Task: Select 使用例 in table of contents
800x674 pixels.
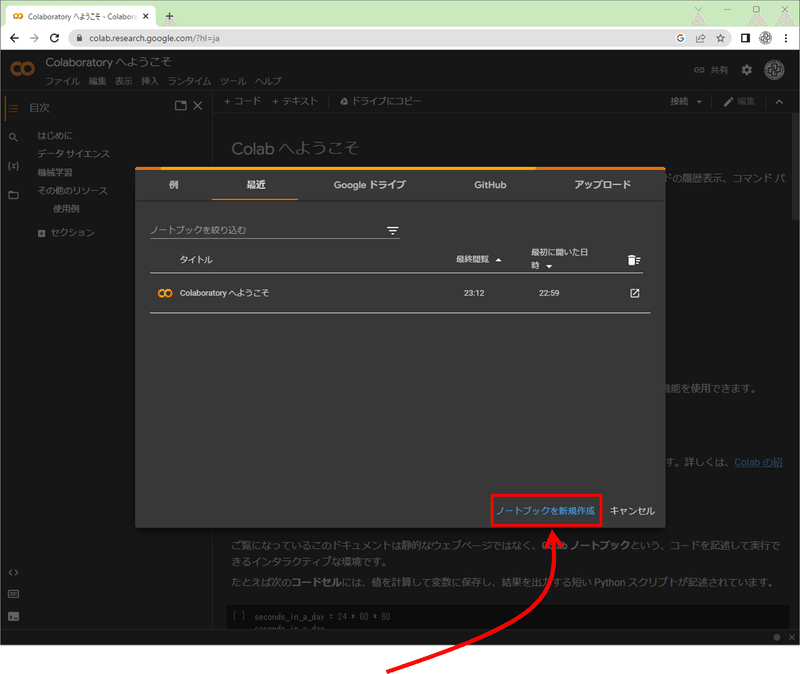Action: pos(66,209)
